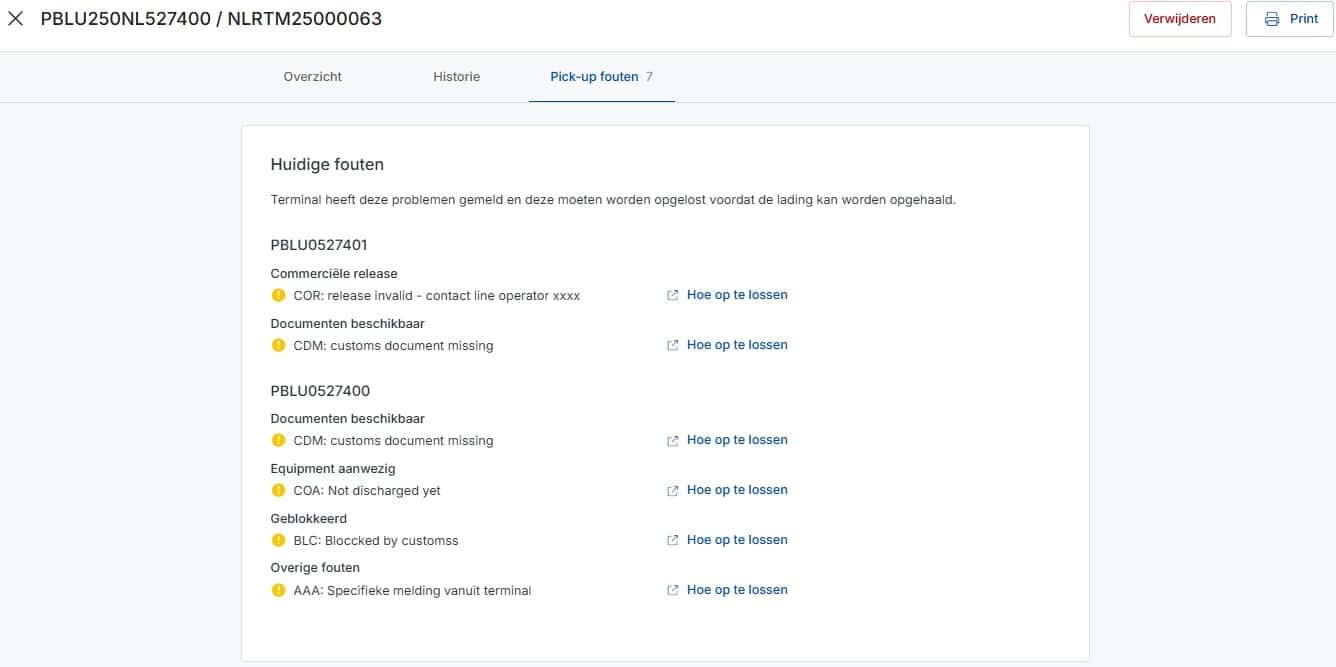Click the printer icon in Print button
The image size is (1336, 667).
pos(1272,19)
